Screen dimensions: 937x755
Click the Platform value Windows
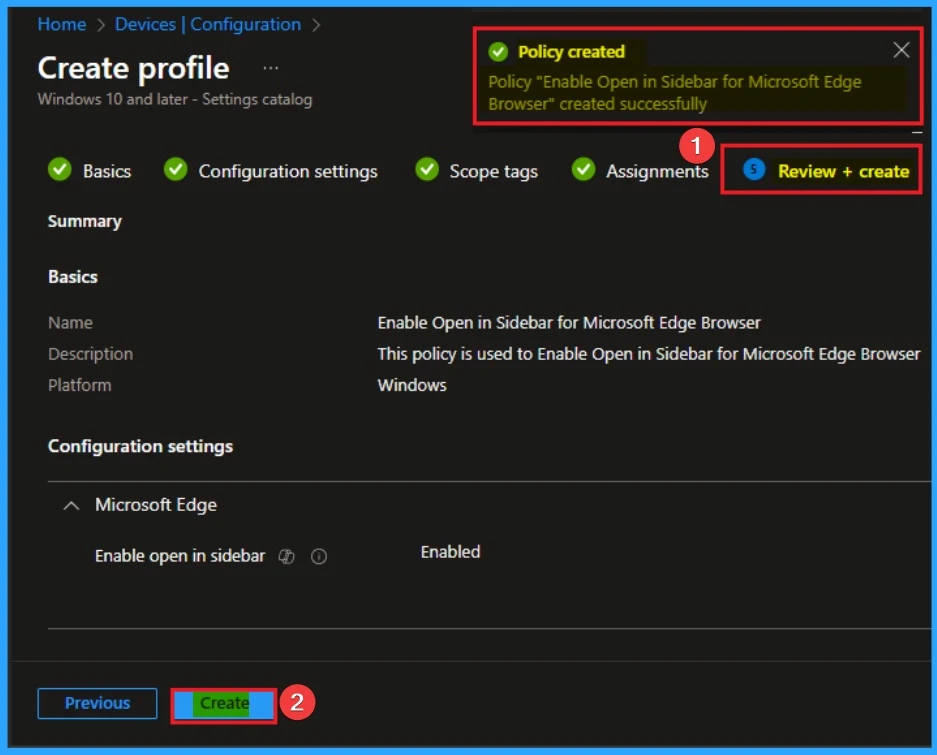[x=412, y=385]
